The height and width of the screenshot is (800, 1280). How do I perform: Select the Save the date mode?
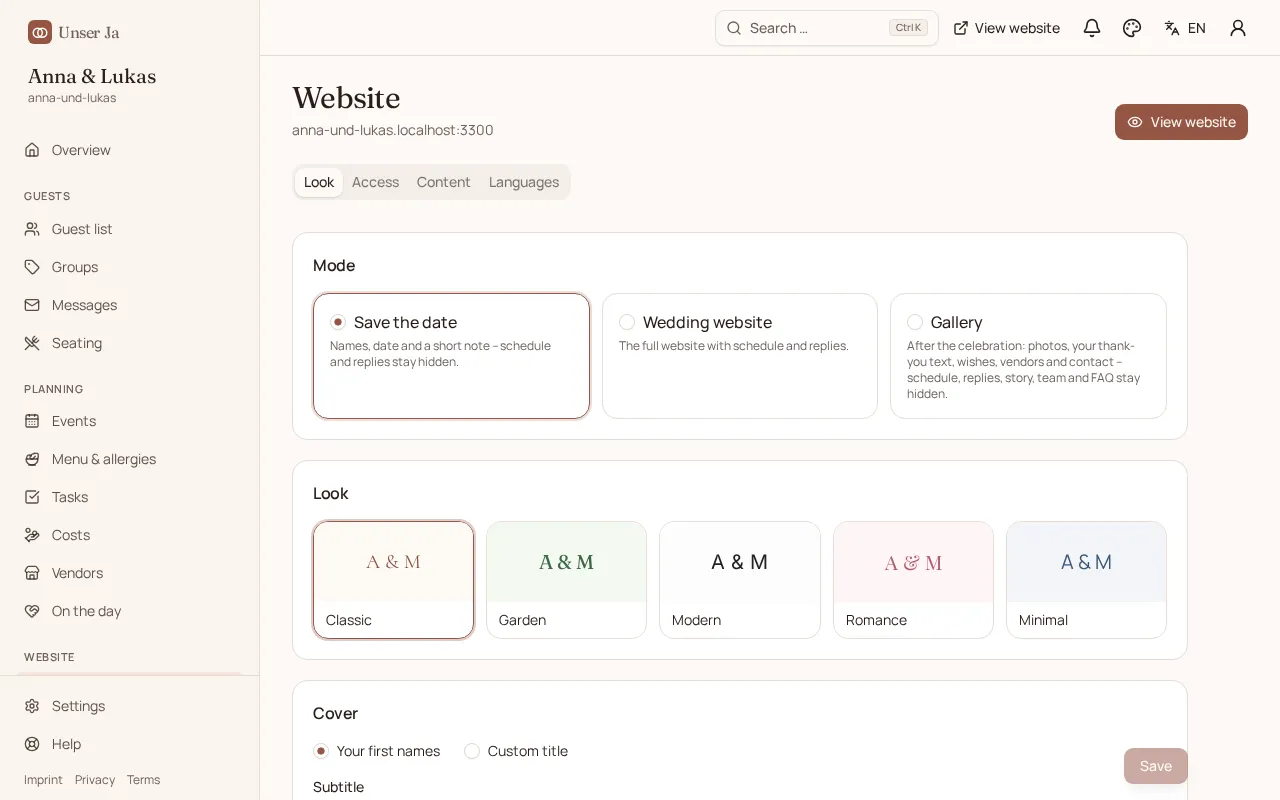pos(451,356)
